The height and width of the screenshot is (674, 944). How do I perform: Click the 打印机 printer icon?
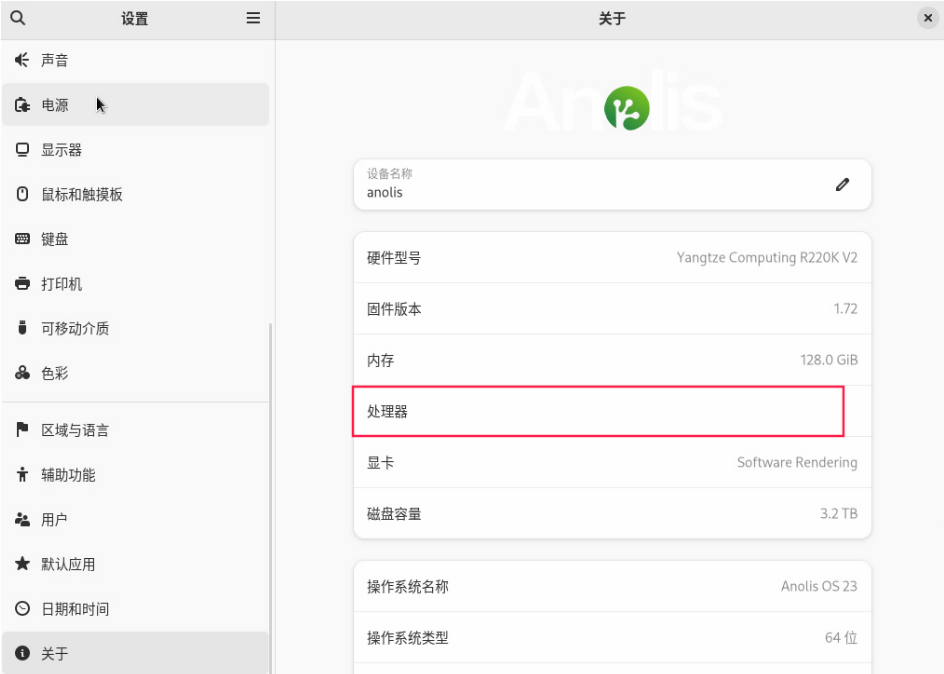22,284
